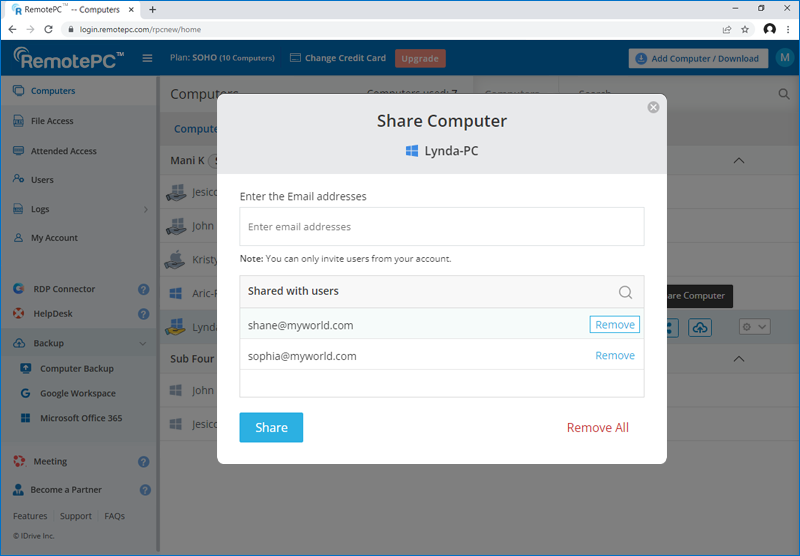
Task: Open the gear settings dropdown for Lynda-PC
Action: 753,327
